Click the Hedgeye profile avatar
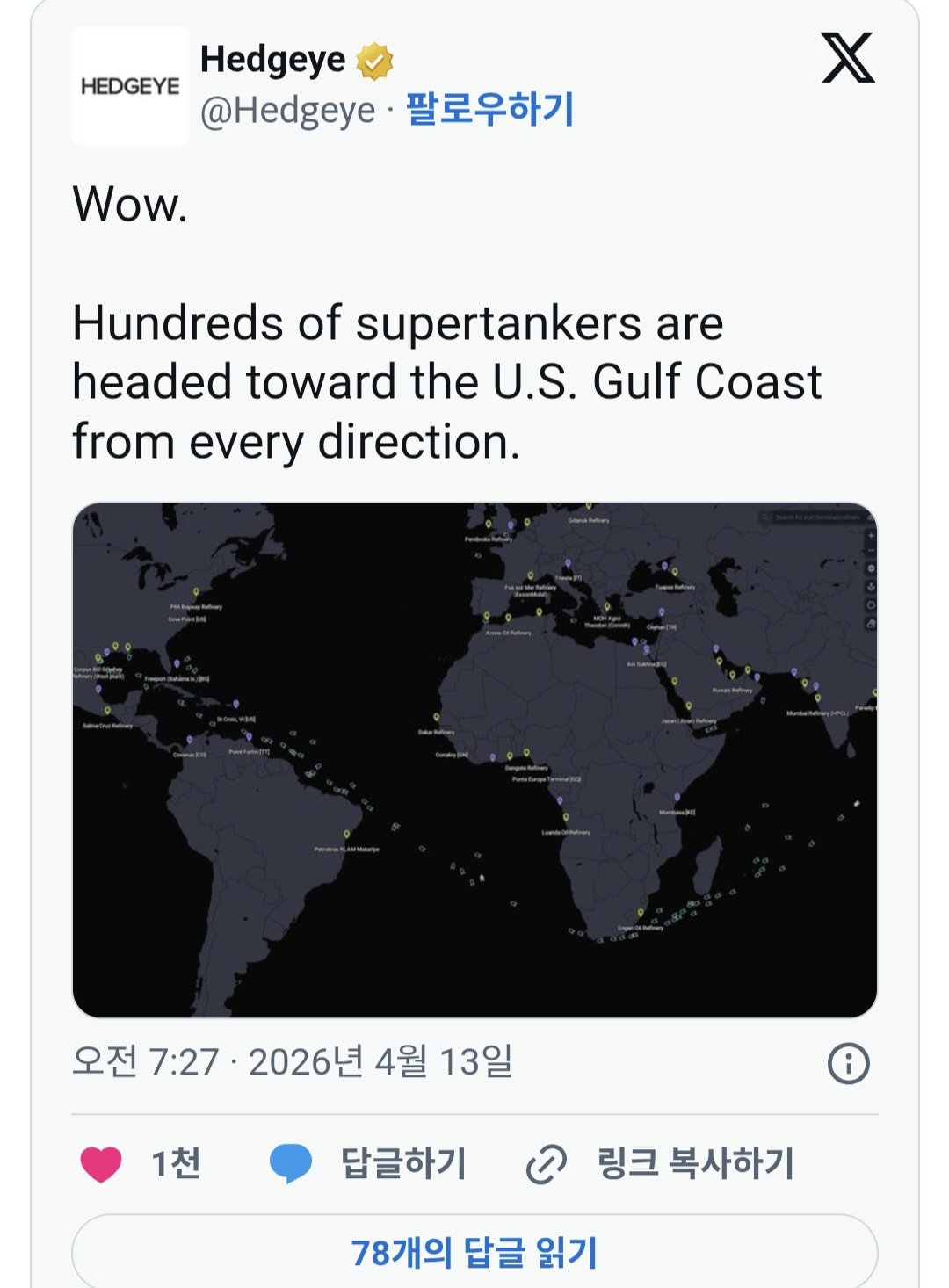 (x=130, y=86)
